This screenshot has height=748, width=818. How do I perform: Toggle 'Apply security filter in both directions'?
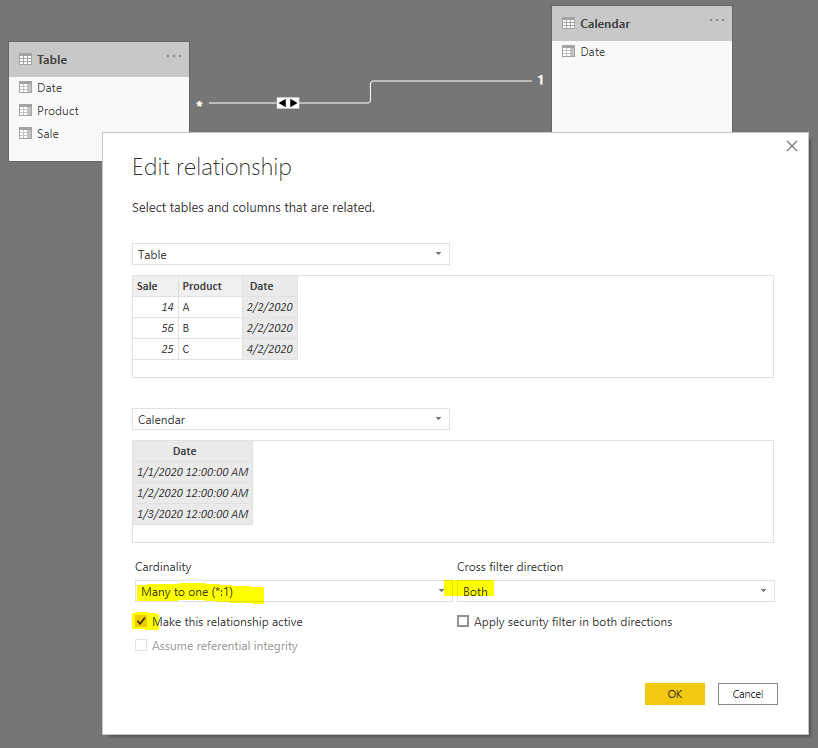463,621
